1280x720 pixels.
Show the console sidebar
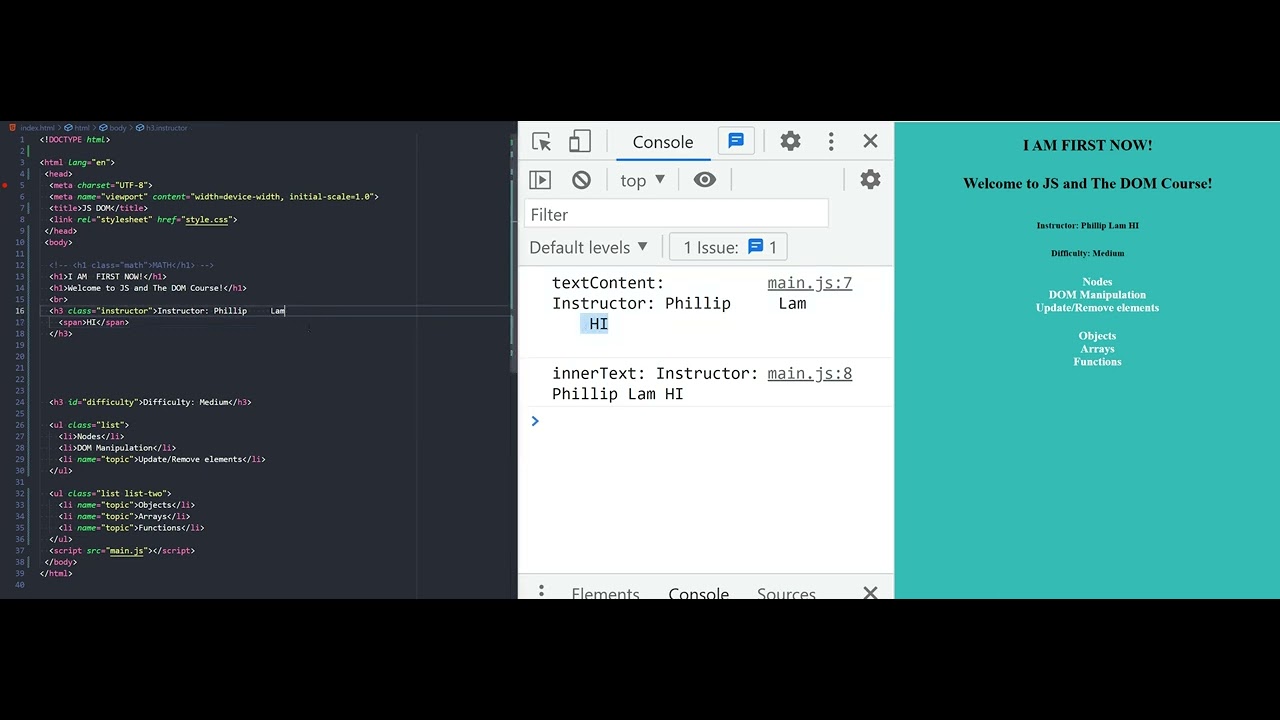(x=540, y=180)
